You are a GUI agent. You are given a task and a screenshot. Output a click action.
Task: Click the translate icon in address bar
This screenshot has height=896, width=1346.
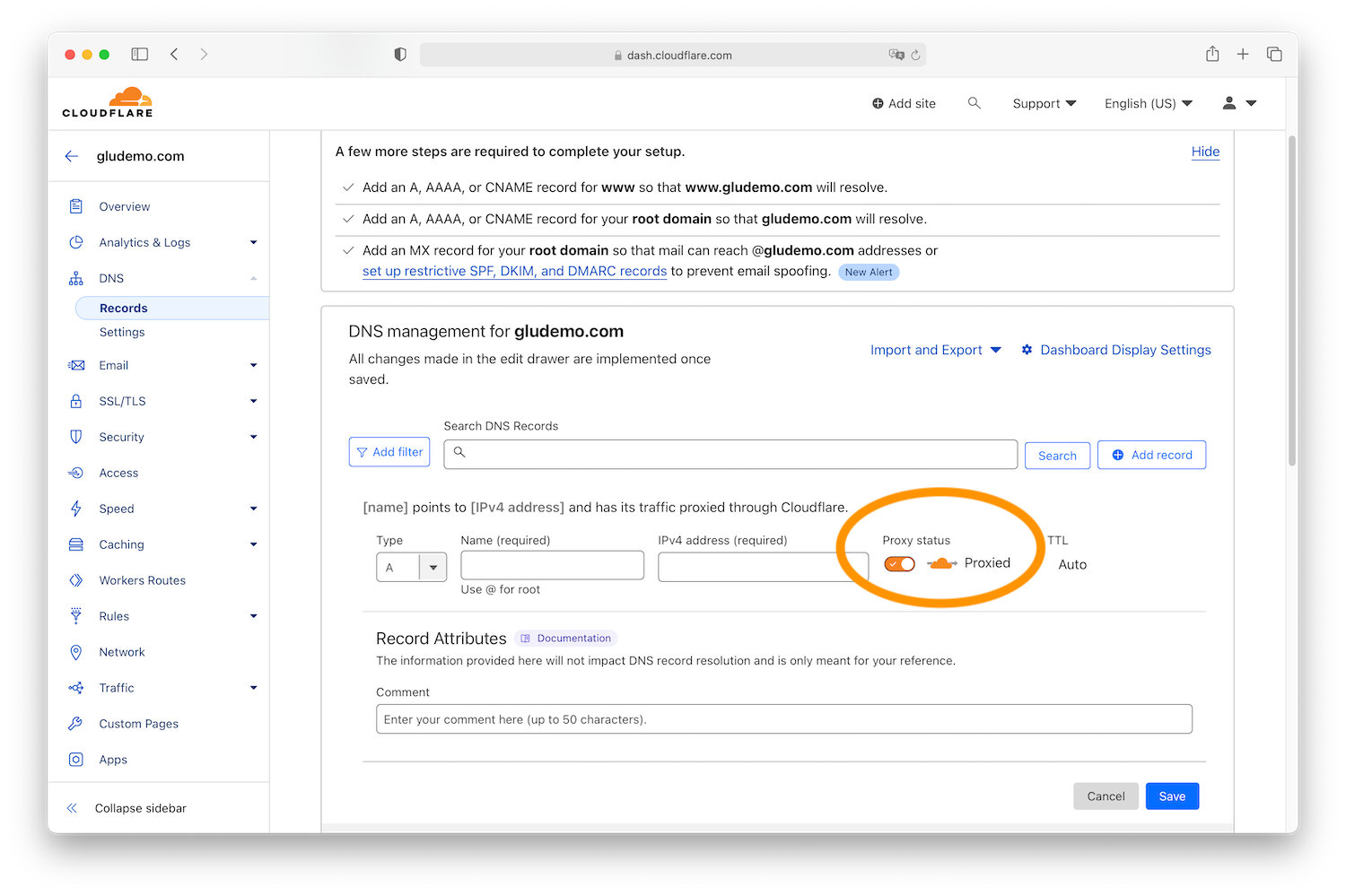click(896, 55)
